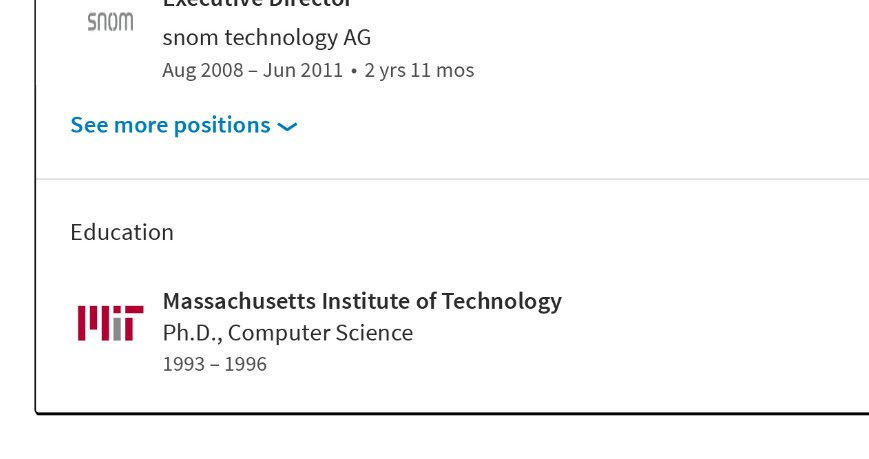Click the snom company logo

(x=110, y=22)
